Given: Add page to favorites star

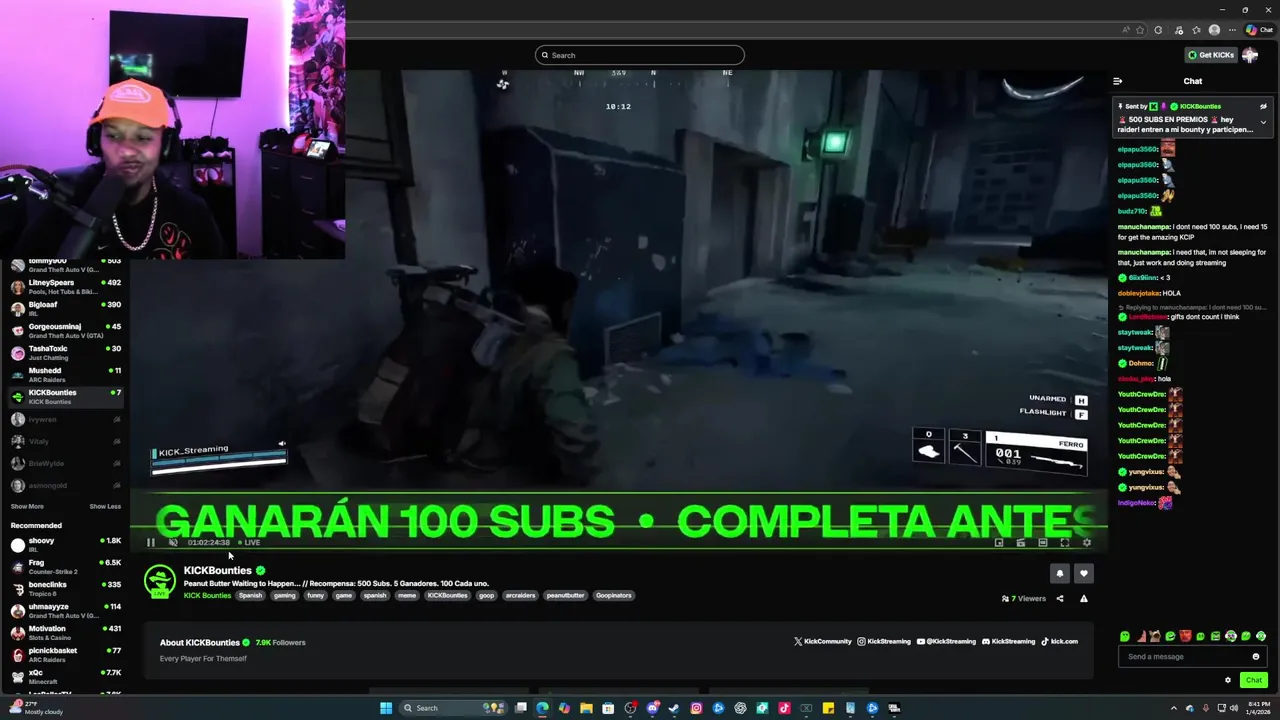Looking at the screenshot, I should tap(1140, 30).
